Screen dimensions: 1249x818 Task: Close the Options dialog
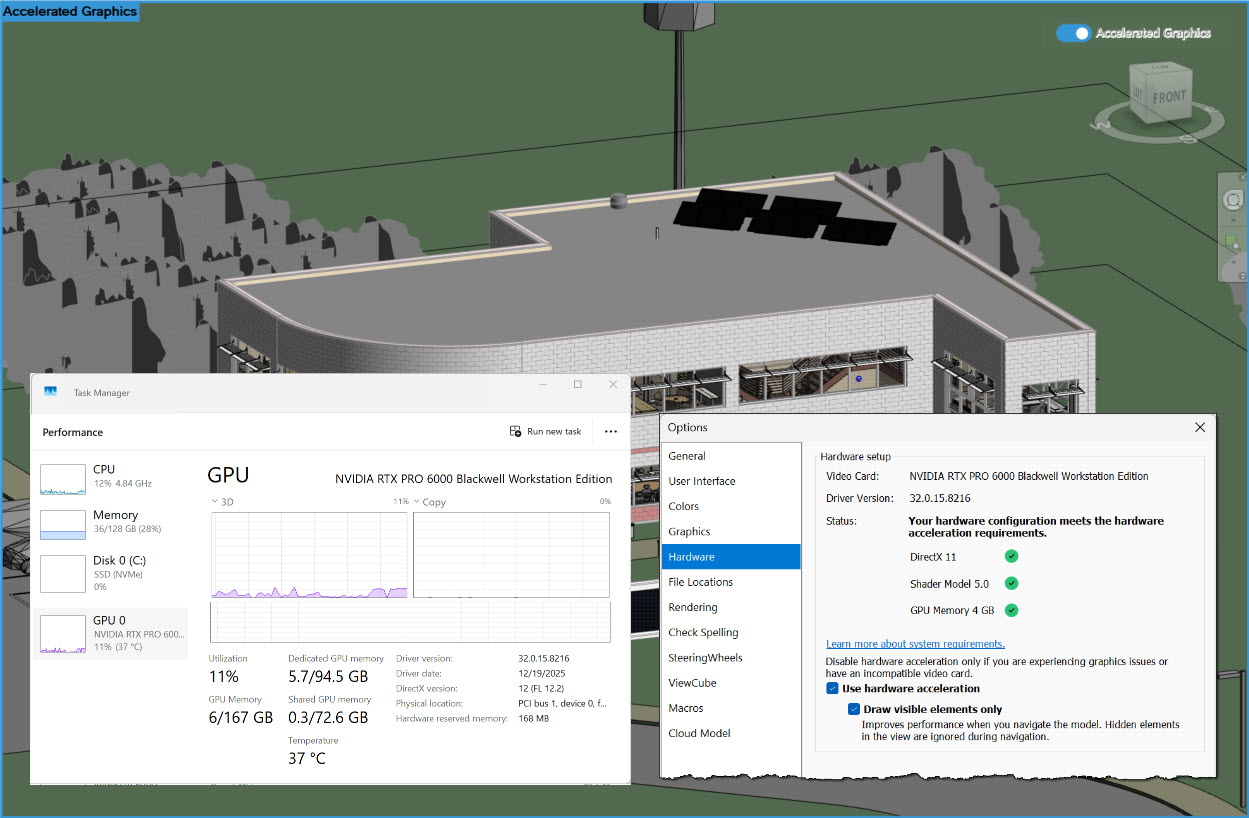[1200, 428]
